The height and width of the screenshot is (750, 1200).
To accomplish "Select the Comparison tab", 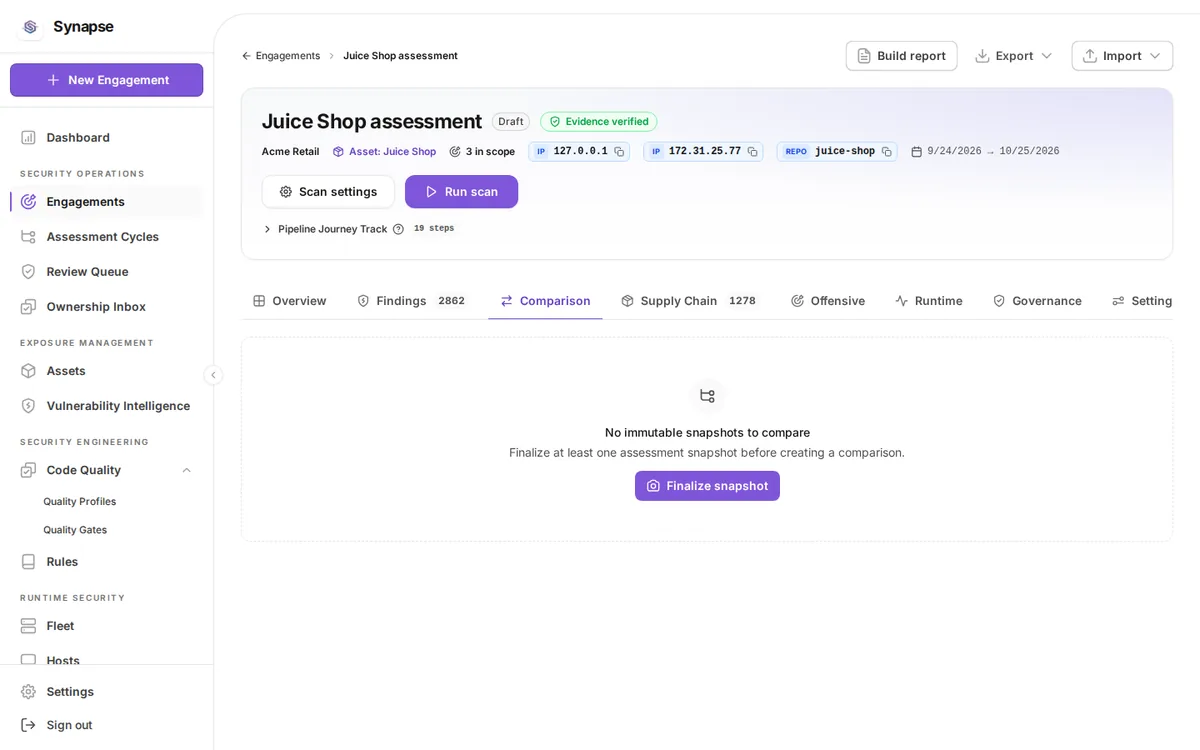I will point(545,301).
